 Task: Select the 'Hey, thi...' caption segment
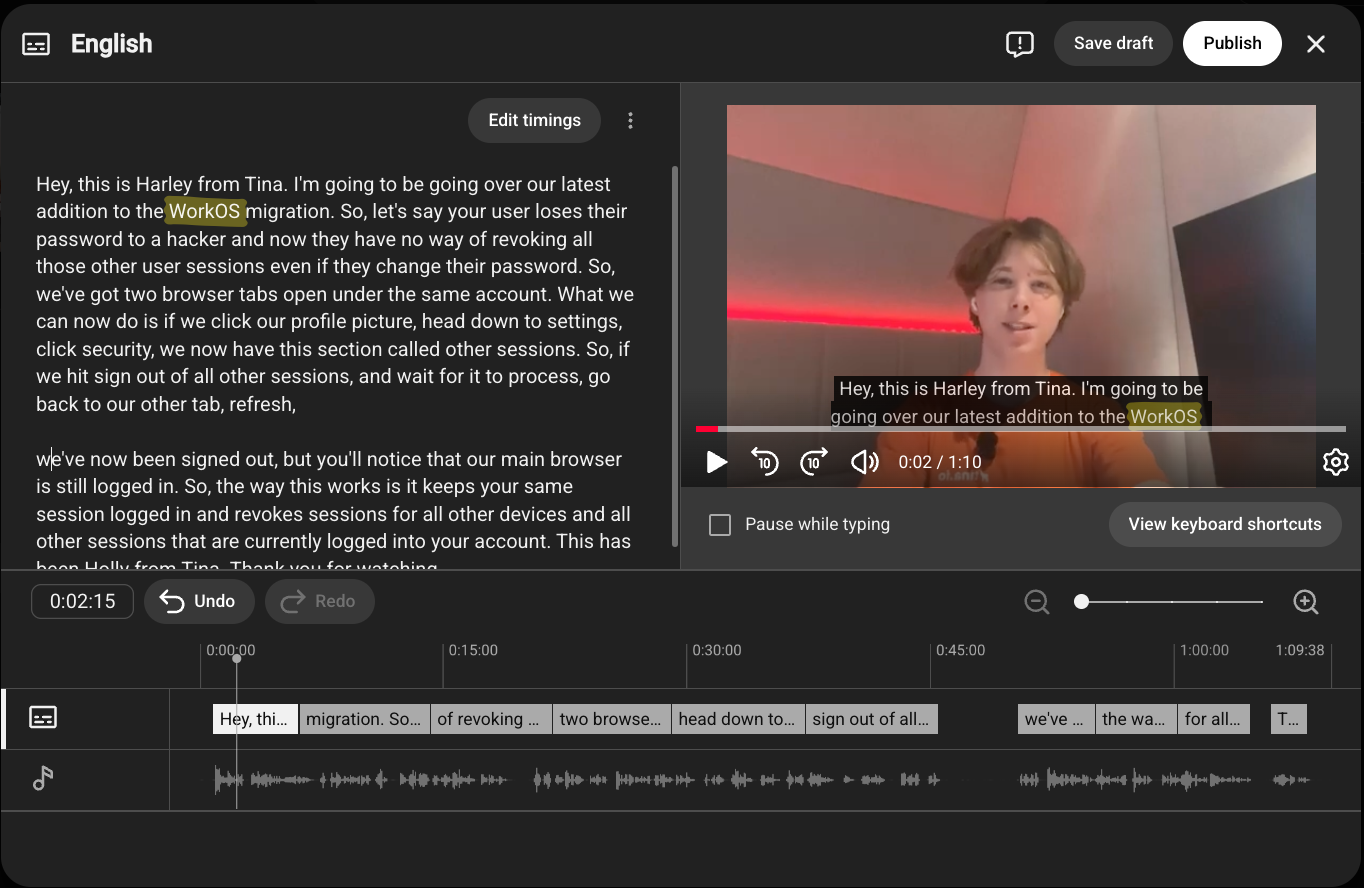click(255, 719)
